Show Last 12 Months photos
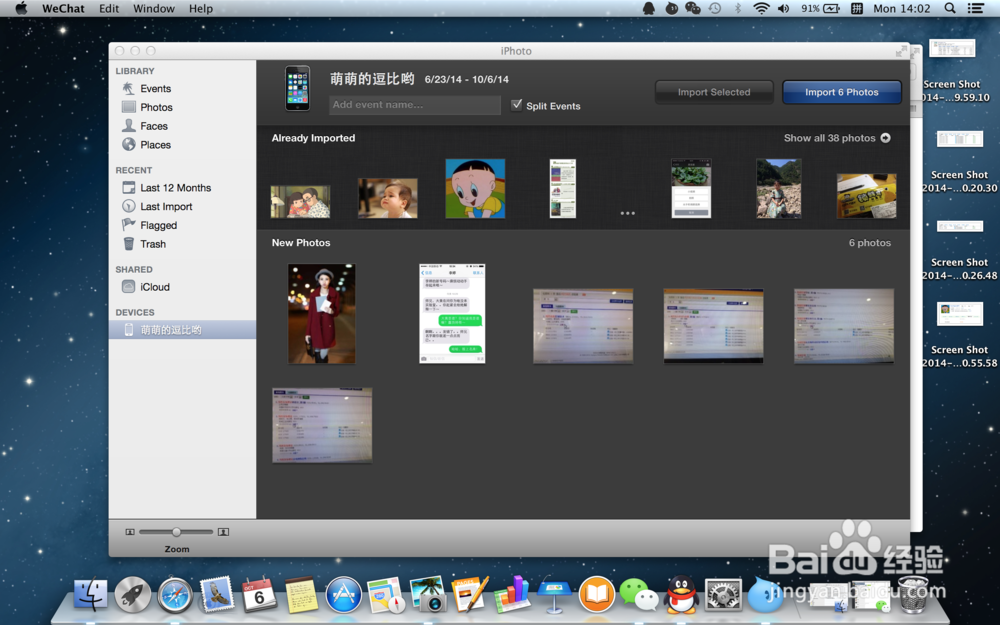Image resolution: width=1000 pixels, height=625 pixels. (x=175, y=188)
